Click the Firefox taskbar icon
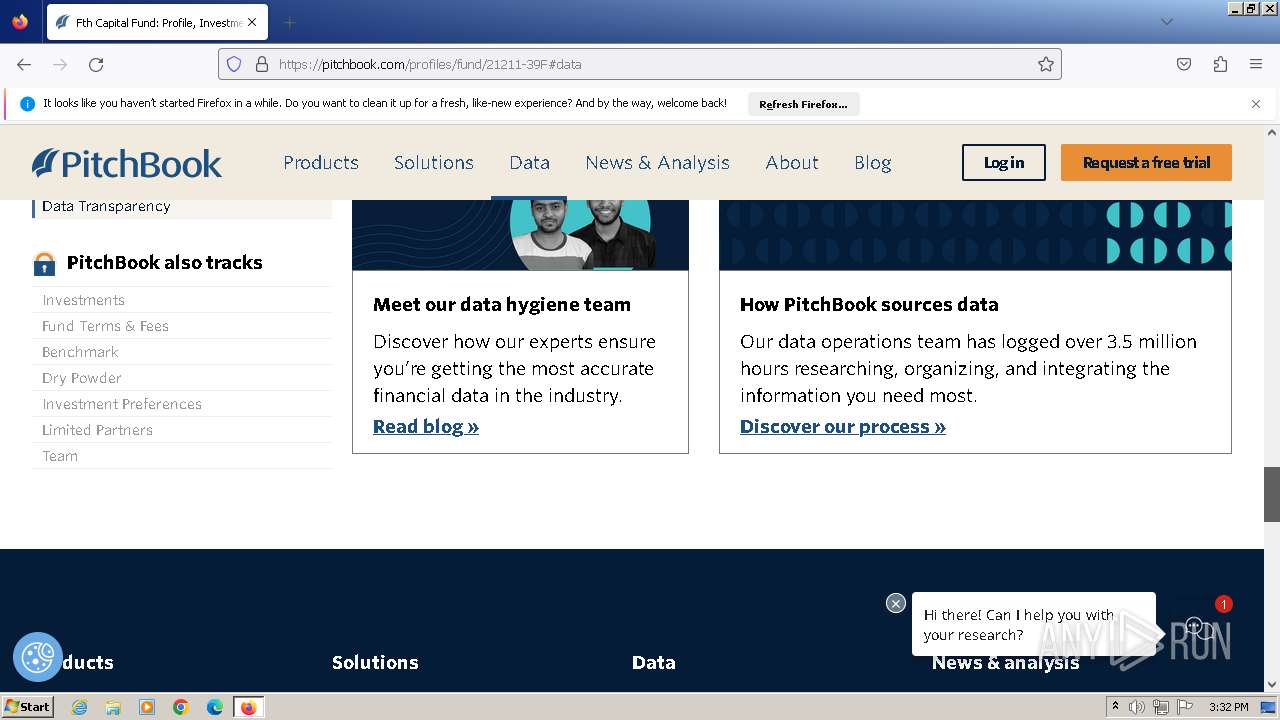This screenshot has height=720, width=1280. tap(248, 707)
